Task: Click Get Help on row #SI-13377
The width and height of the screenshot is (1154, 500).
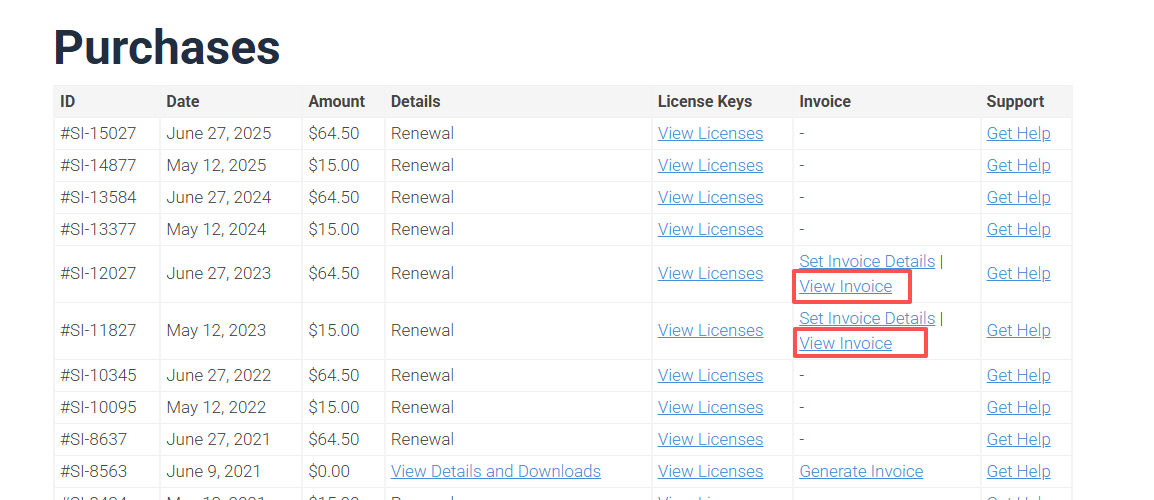Action: click(1018, 230)
